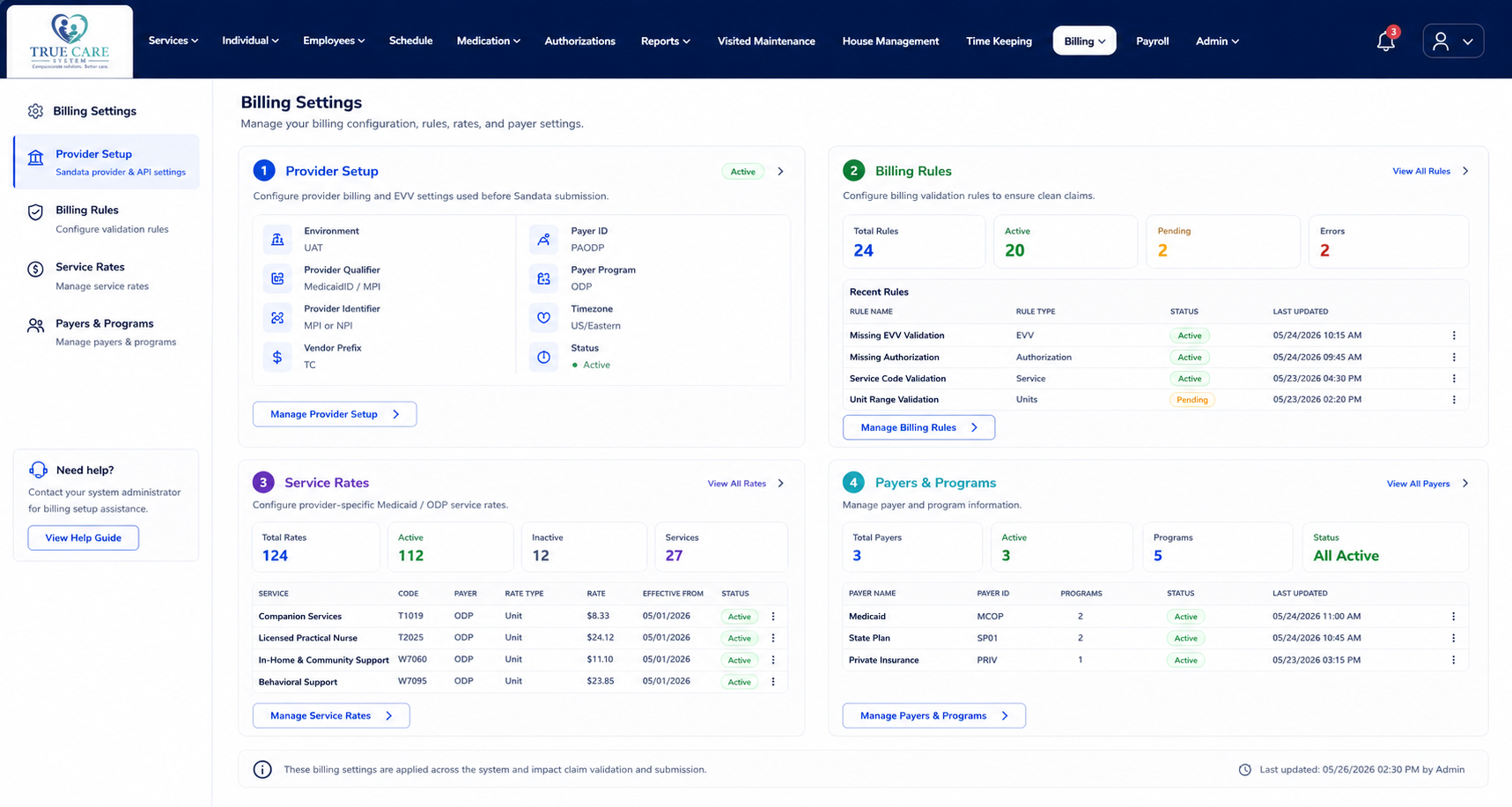Click the Manage Provider Setup button

(335, 414)
